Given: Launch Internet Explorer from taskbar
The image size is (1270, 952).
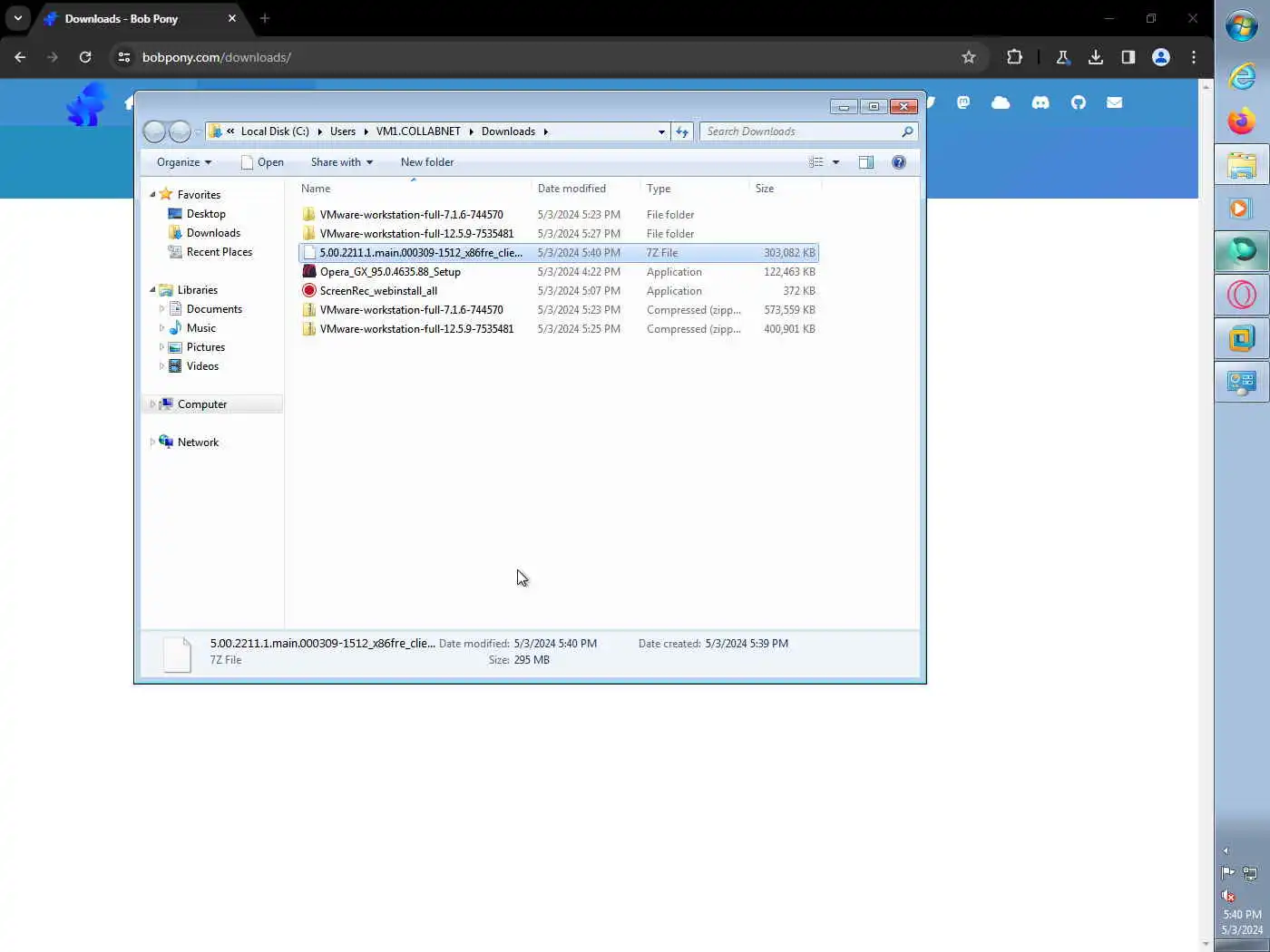Looking at the screenshot, I should tap(1242, 76).
